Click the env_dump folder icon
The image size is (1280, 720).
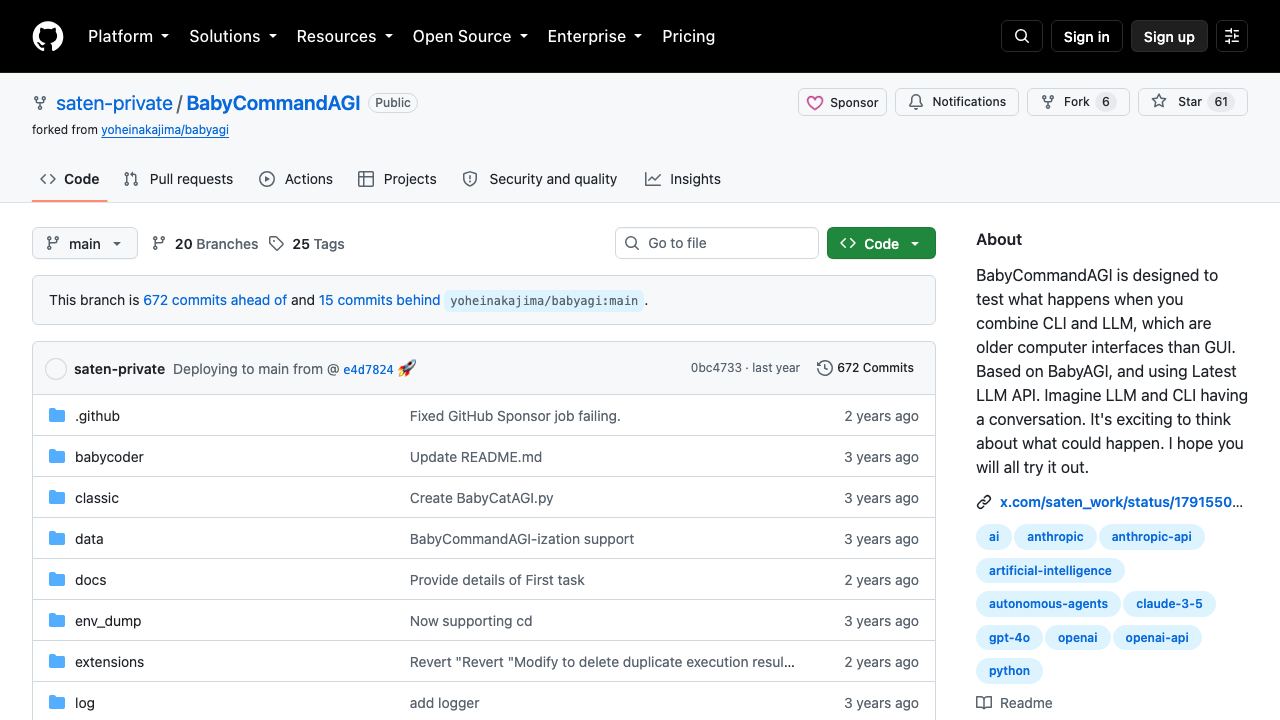tap(57, 621)
